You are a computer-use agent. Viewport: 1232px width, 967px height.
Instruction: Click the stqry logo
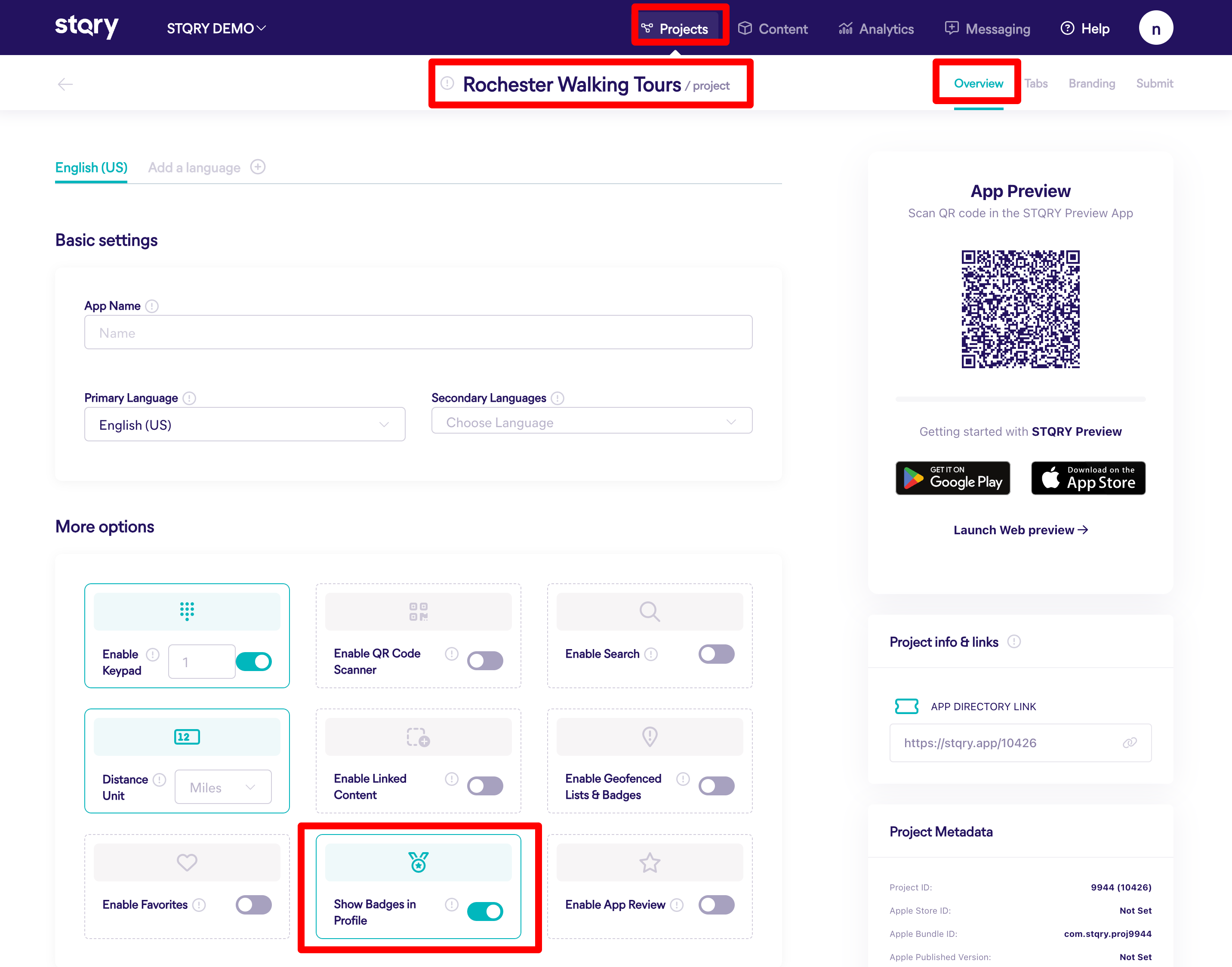coord(86,27)
